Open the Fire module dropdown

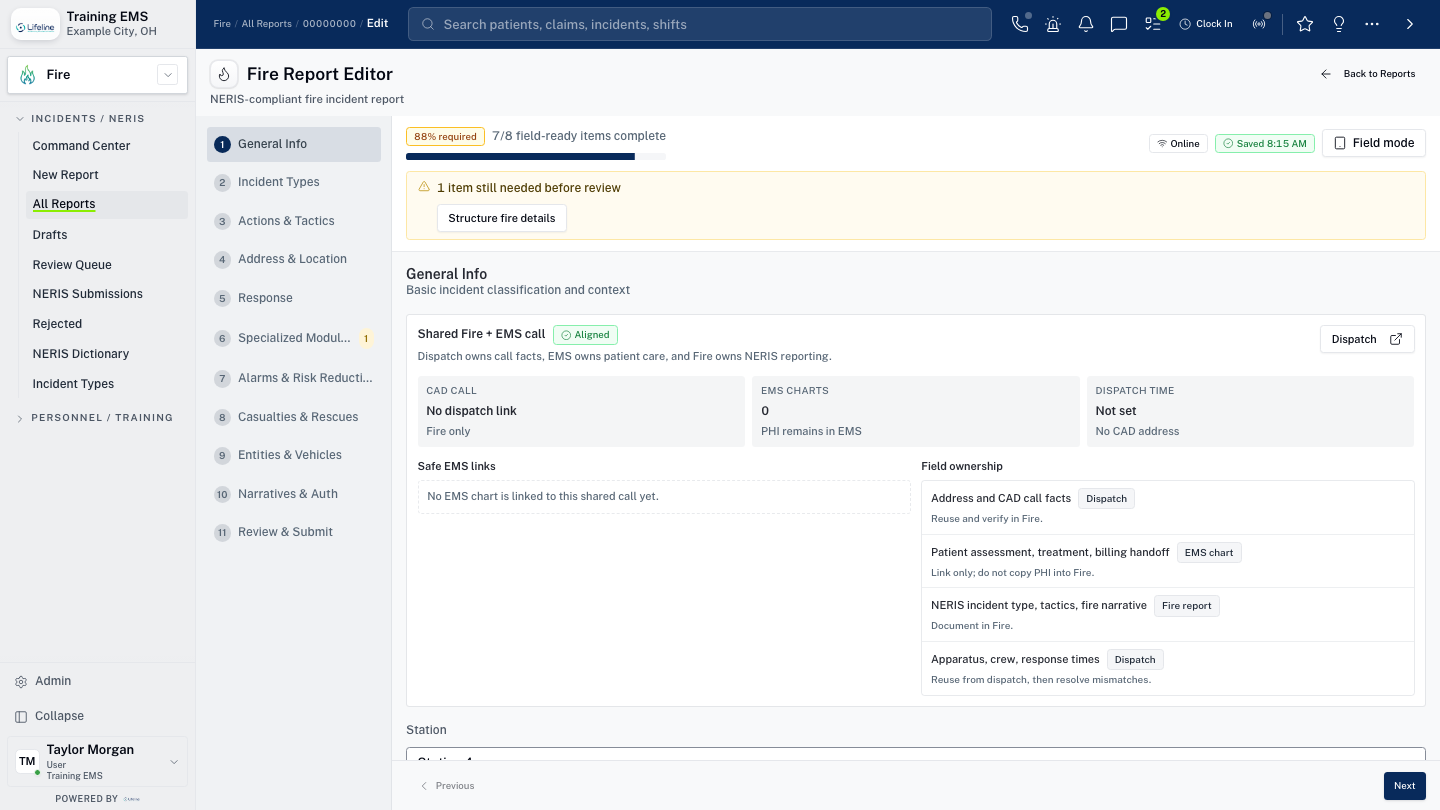click(x=97, y=75)
